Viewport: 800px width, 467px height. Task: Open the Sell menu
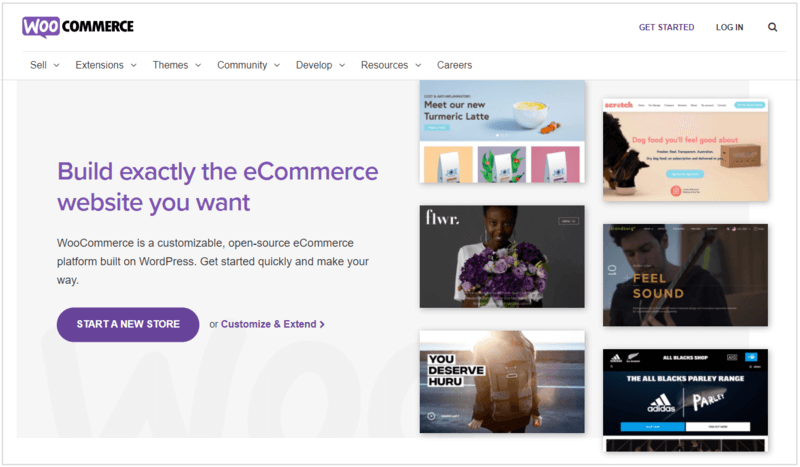point(38,65)
